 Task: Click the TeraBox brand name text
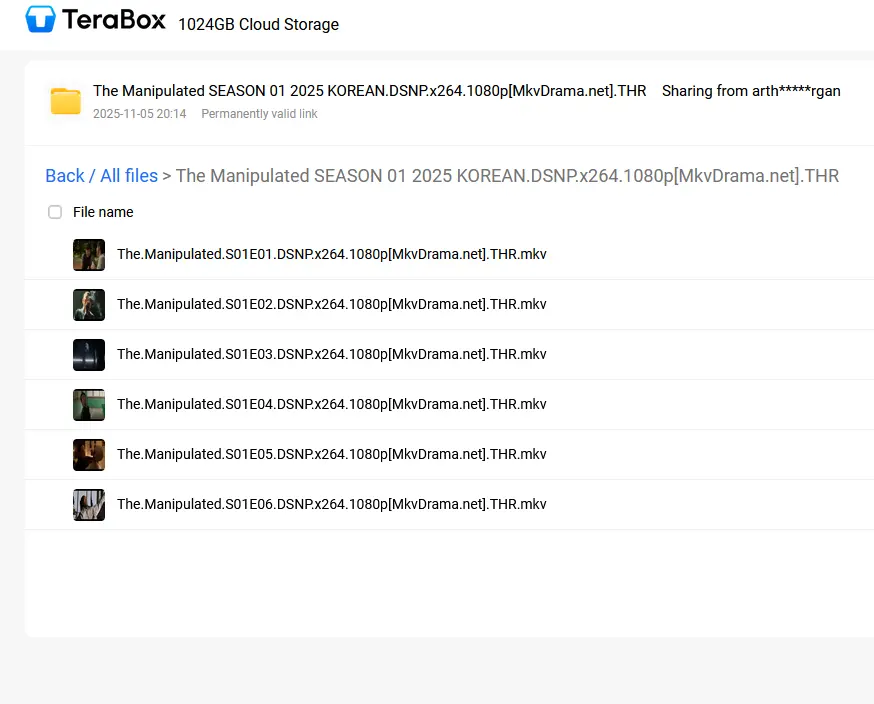pos(114,20)
